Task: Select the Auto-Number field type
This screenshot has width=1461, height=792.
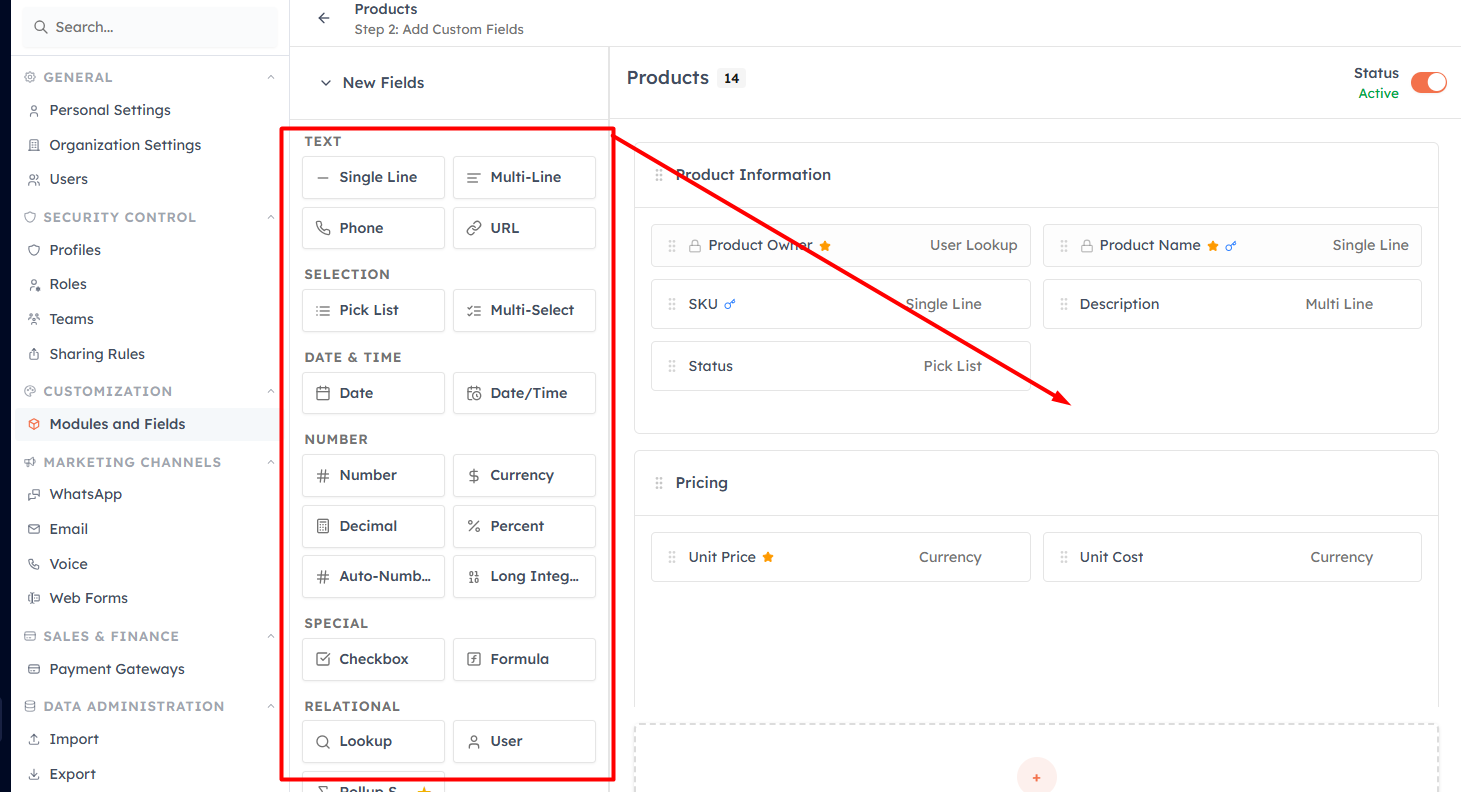Action: (x=373, y=576)
